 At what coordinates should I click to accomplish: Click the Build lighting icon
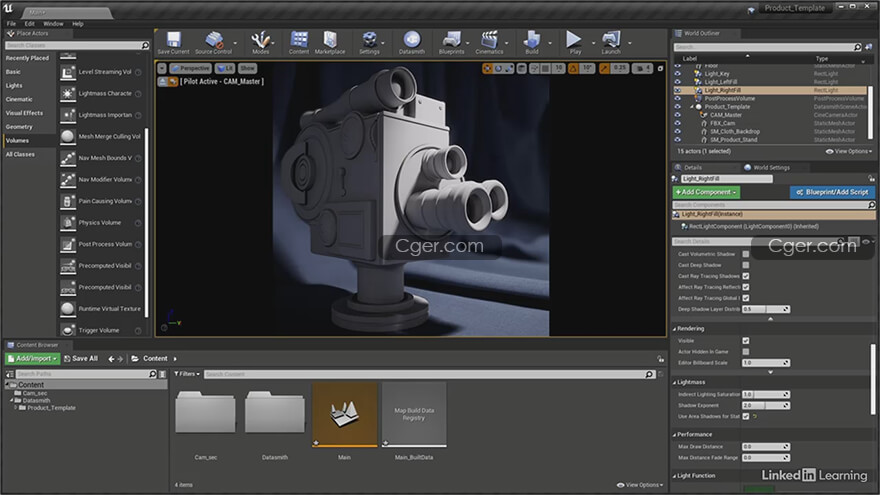click(531, 40)
